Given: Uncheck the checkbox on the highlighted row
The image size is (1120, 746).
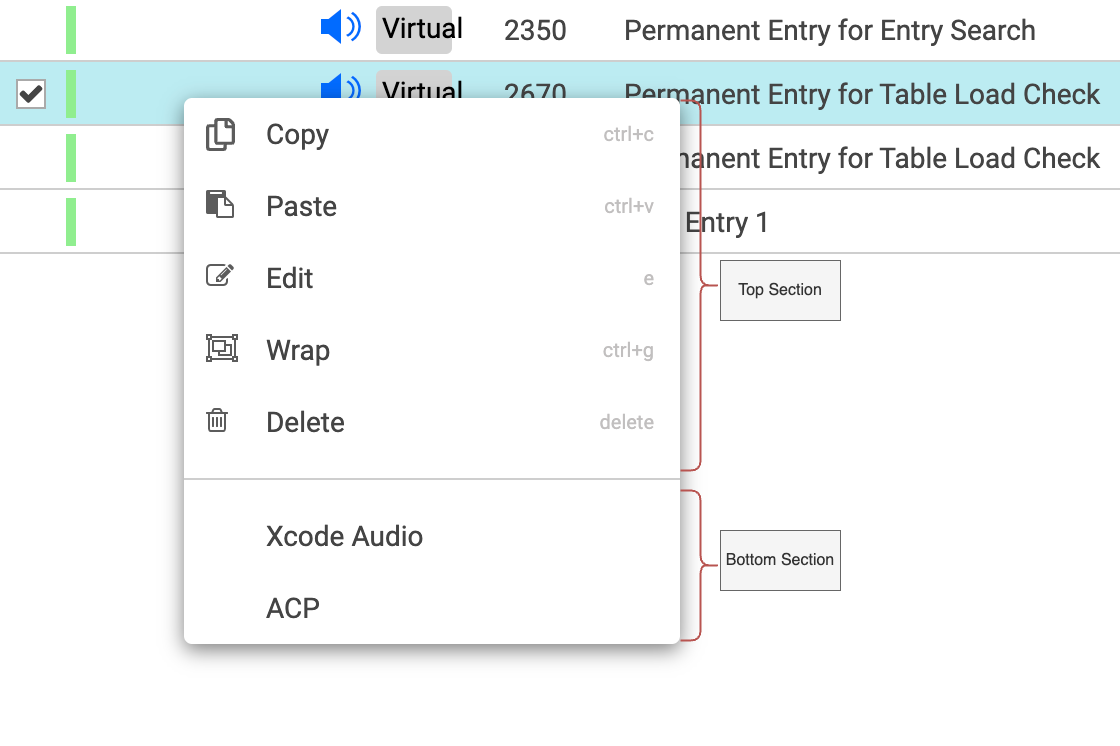Looking at the screenshot, I should 31,94.
